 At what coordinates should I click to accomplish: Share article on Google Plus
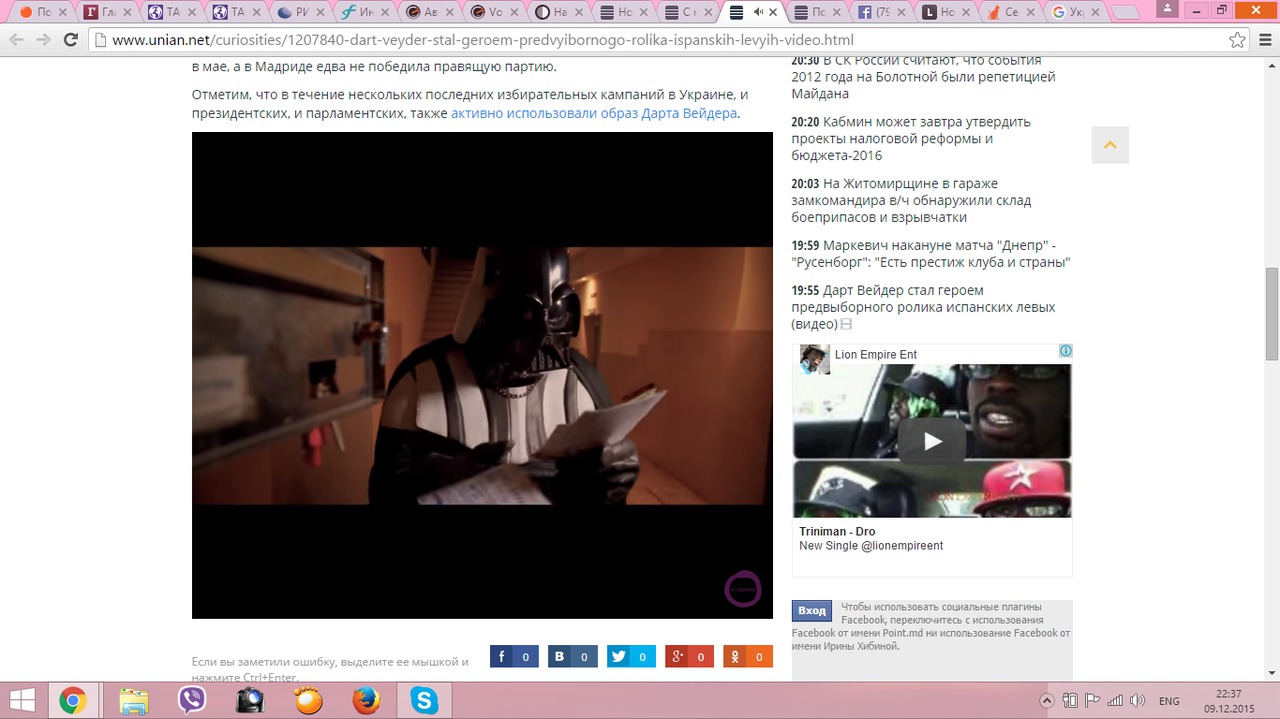click(x=690, y=657)
